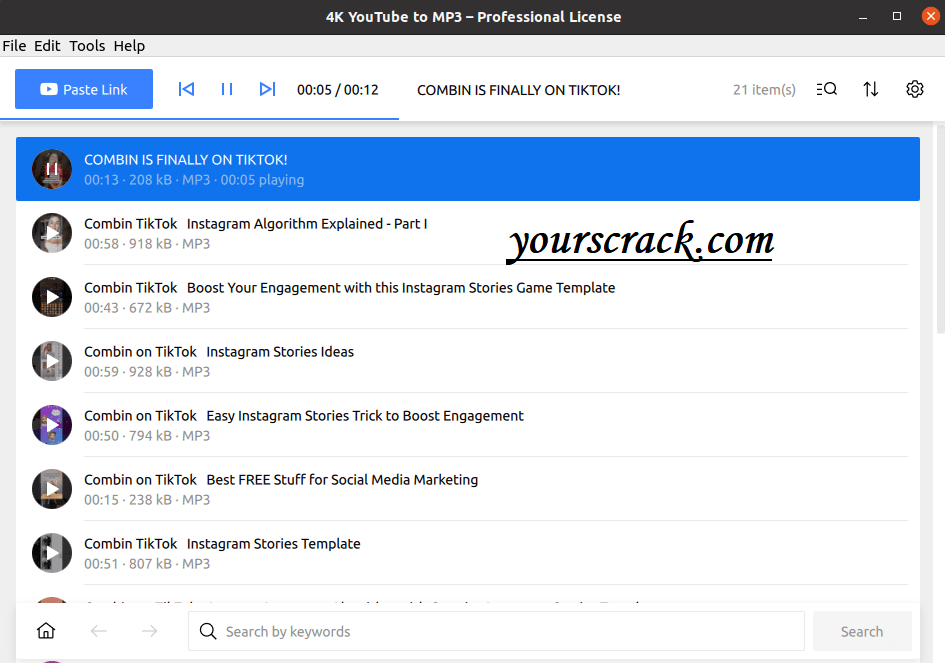Close the 4K YouTube to MP3 window
Screen dimensions: 945x663
pos(931,16)
